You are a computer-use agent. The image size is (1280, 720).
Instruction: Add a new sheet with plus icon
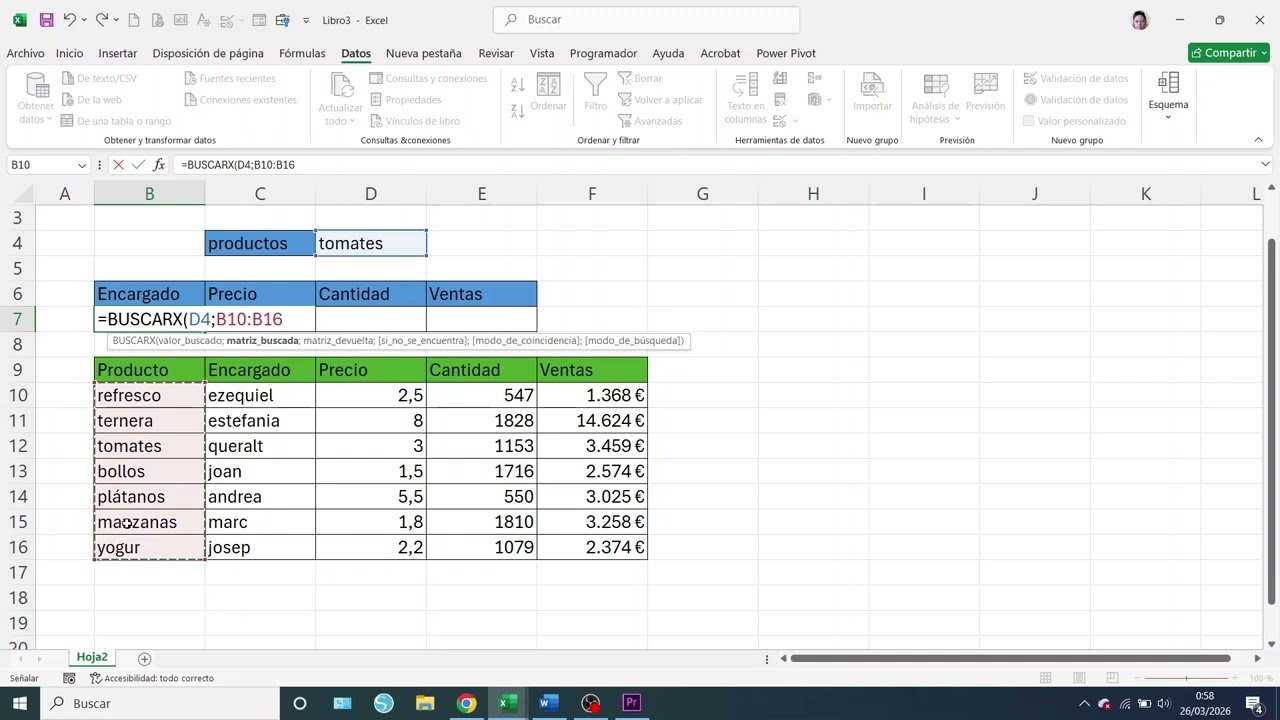click(x=144, y=659)
